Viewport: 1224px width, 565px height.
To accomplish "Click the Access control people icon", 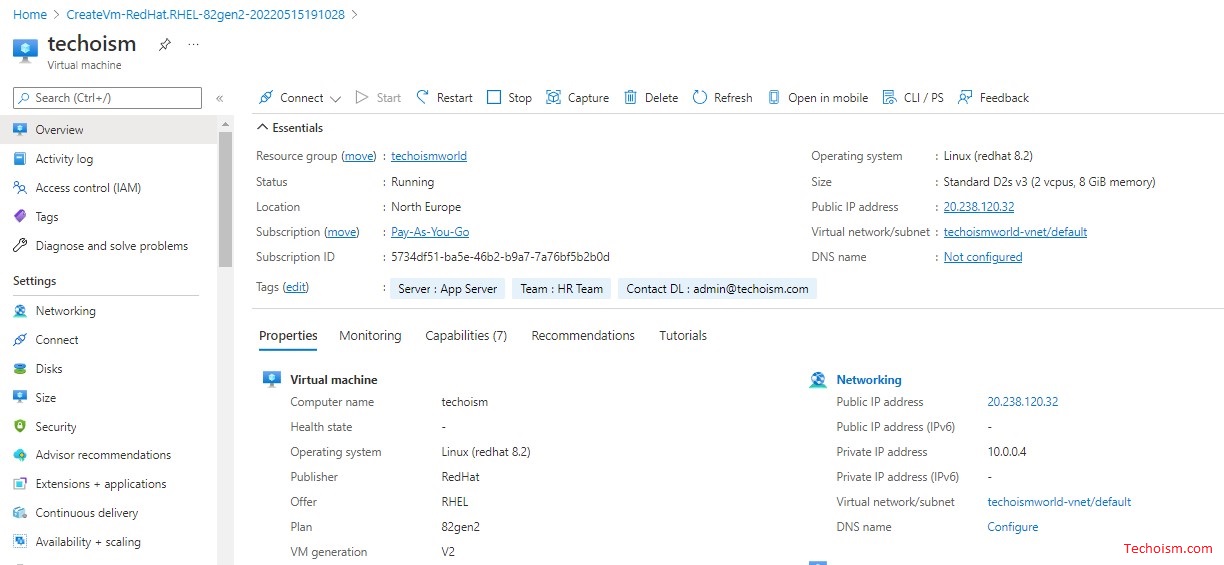I will 19,188.
